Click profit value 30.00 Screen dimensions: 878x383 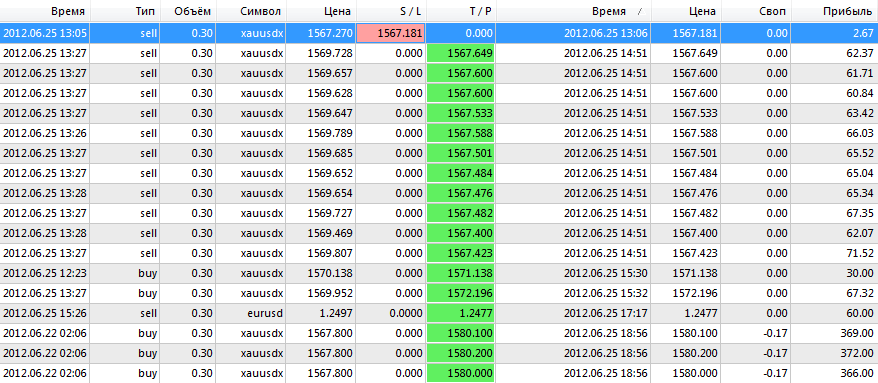[x=860, y=273]
